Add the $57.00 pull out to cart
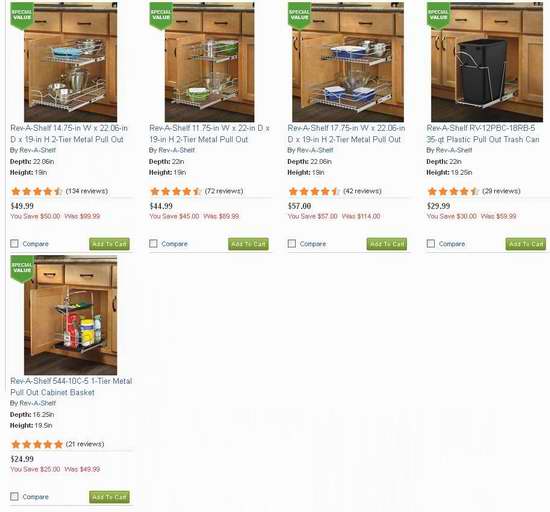The height and width of the screenshot is (512, 550). click(387, 244)
